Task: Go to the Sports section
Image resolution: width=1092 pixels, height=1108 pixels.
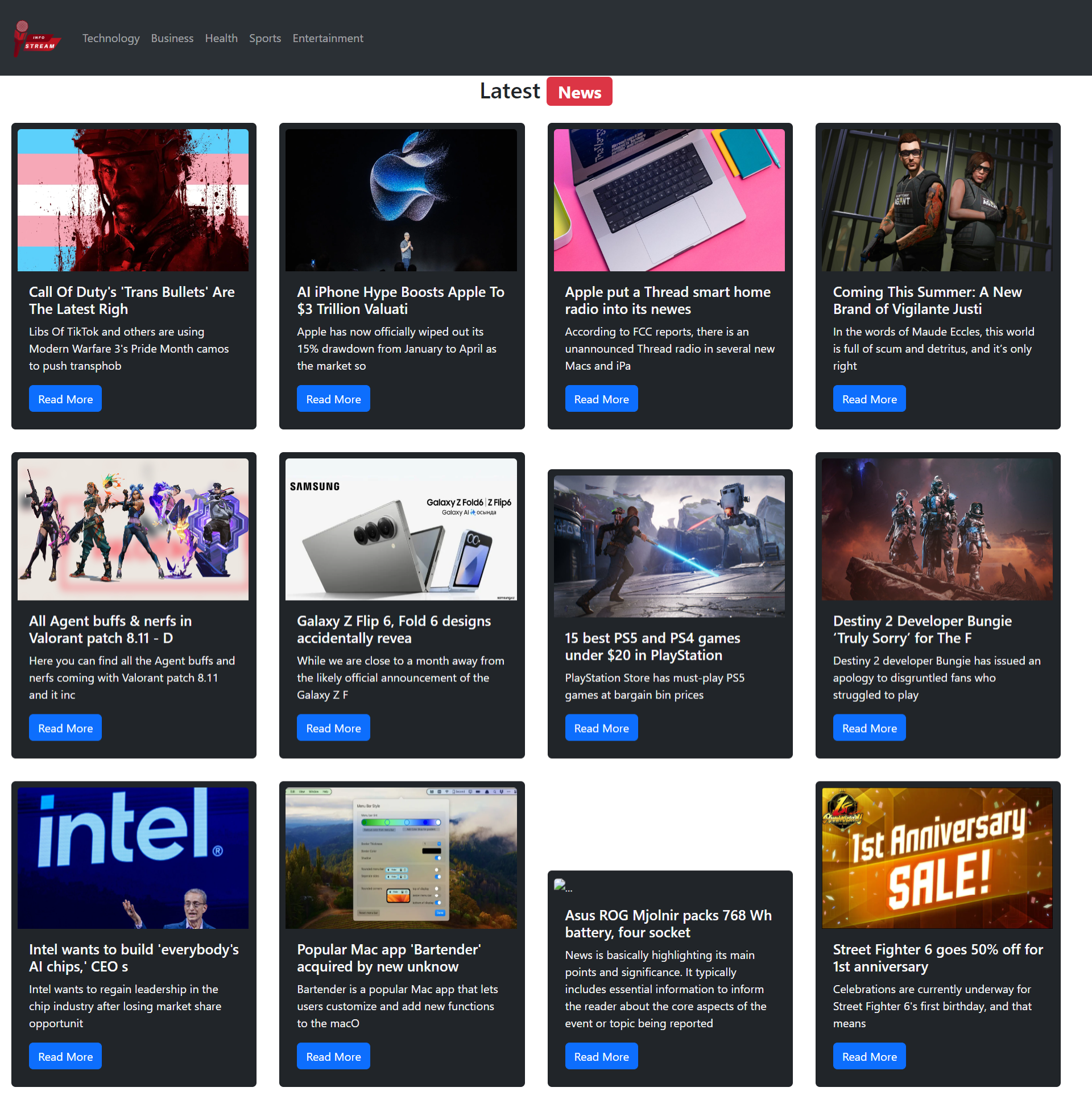Action: tap(265, 38)
